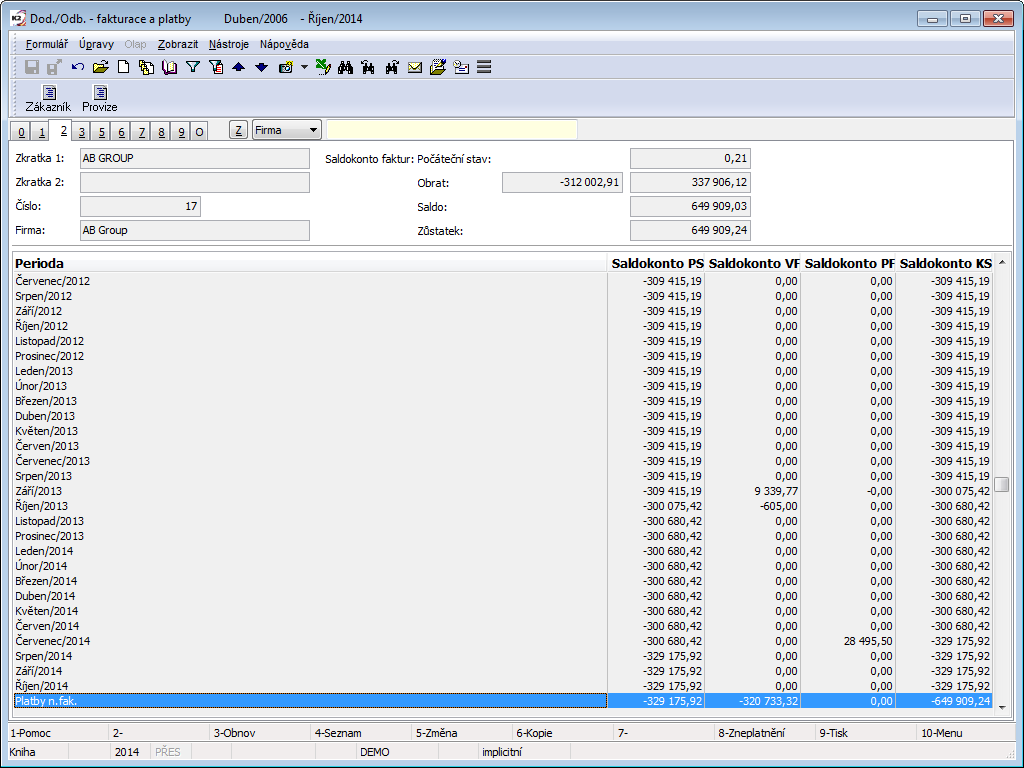Click the binoculars search icon
The image size is (1024, 768).
[x=346, y=67]
